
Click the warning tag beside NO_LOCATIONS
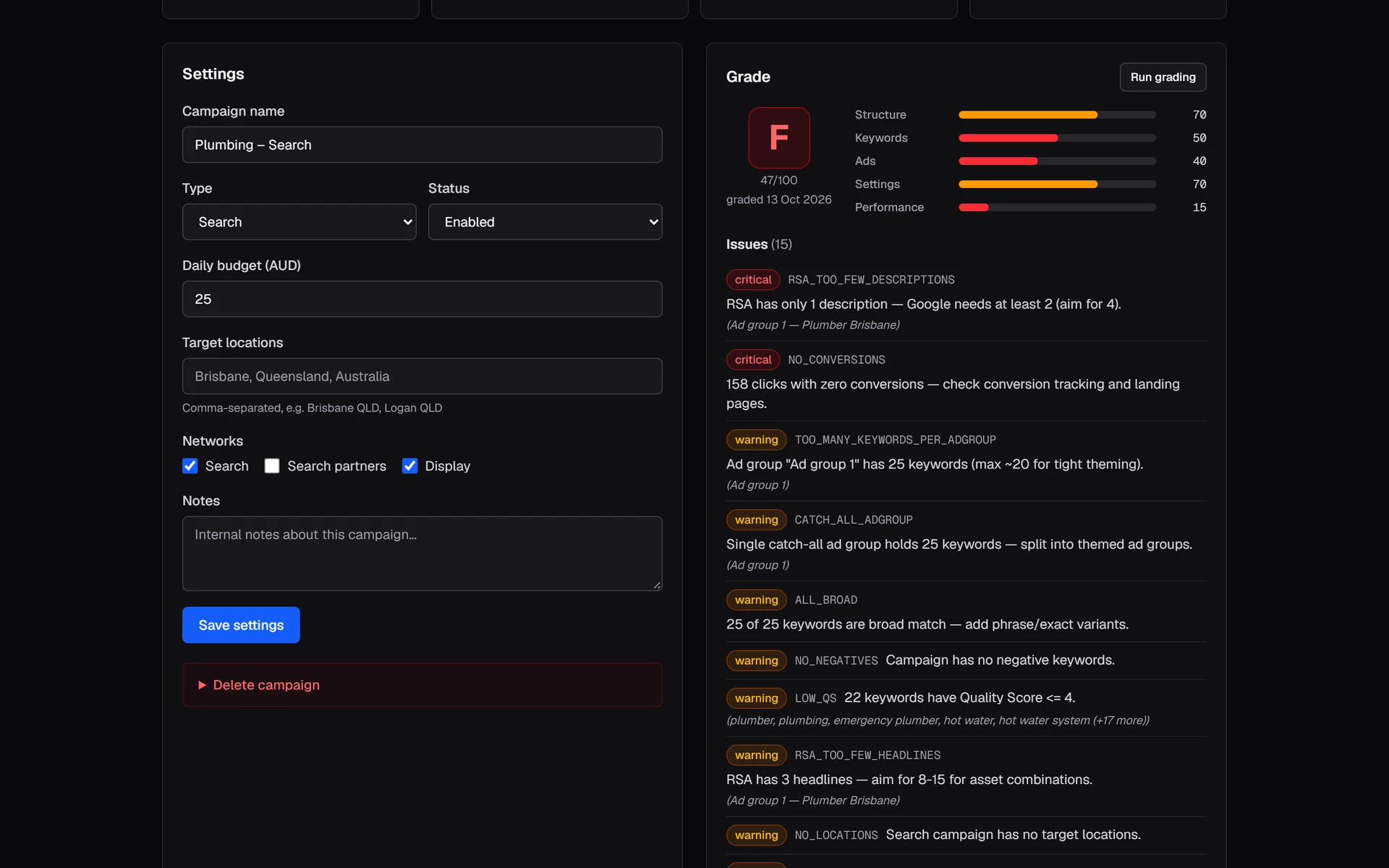pyautogui.click(x=756, y=835)
